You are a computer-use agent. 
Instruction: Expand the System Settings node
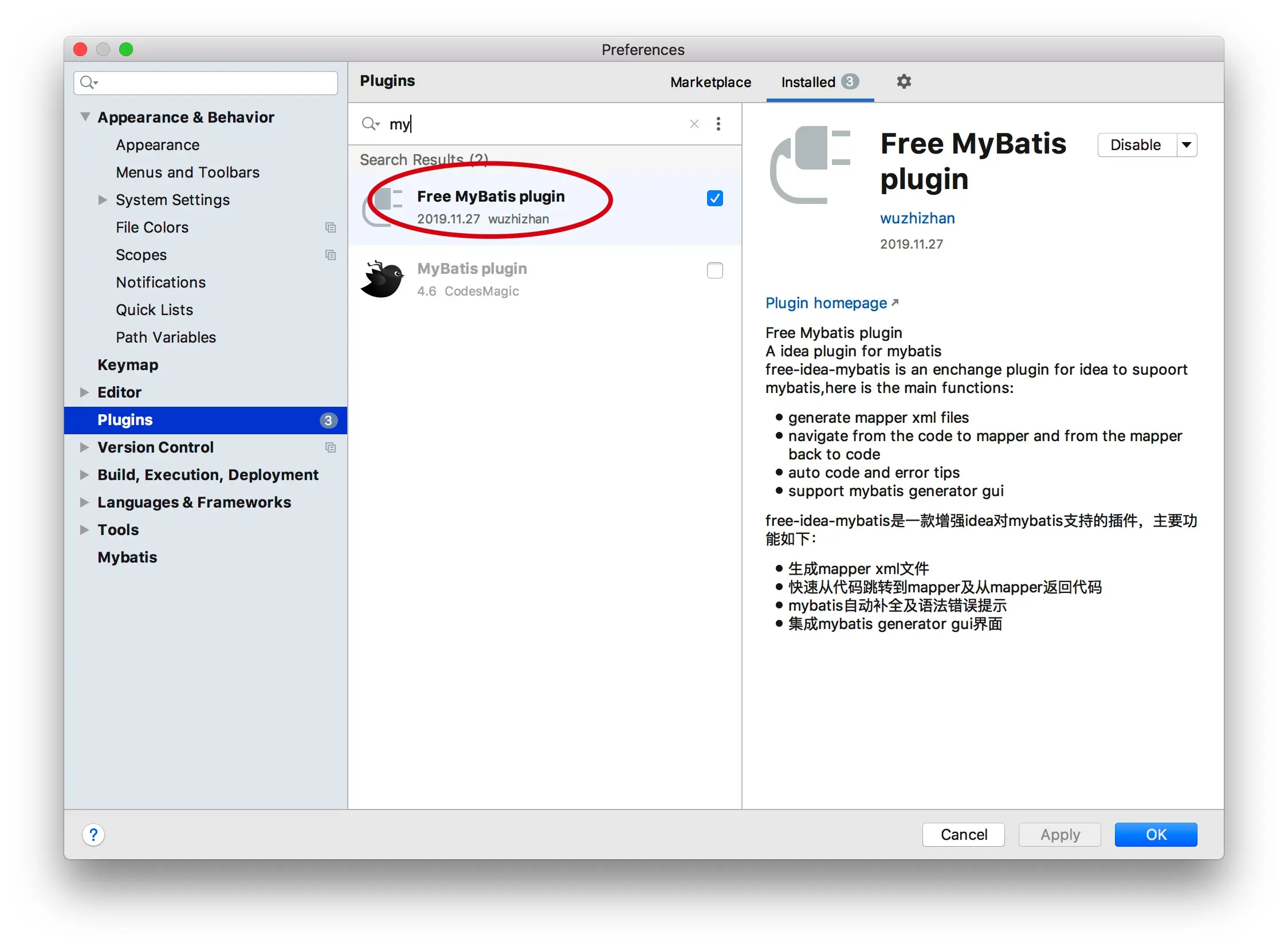click(x=103, y=200)
